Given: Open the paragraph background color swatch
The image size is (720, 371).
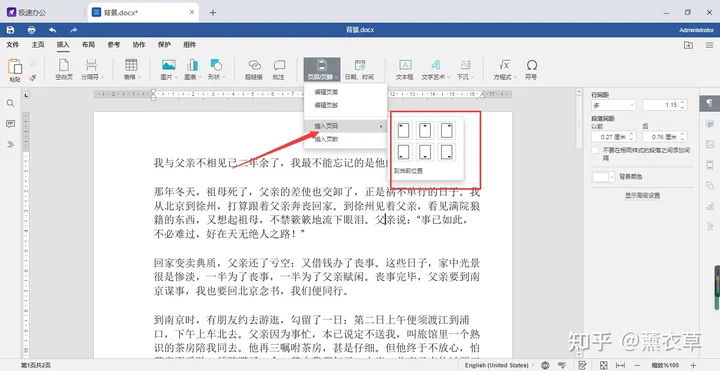Looking at the screenshot, I should tap(603, 177).
